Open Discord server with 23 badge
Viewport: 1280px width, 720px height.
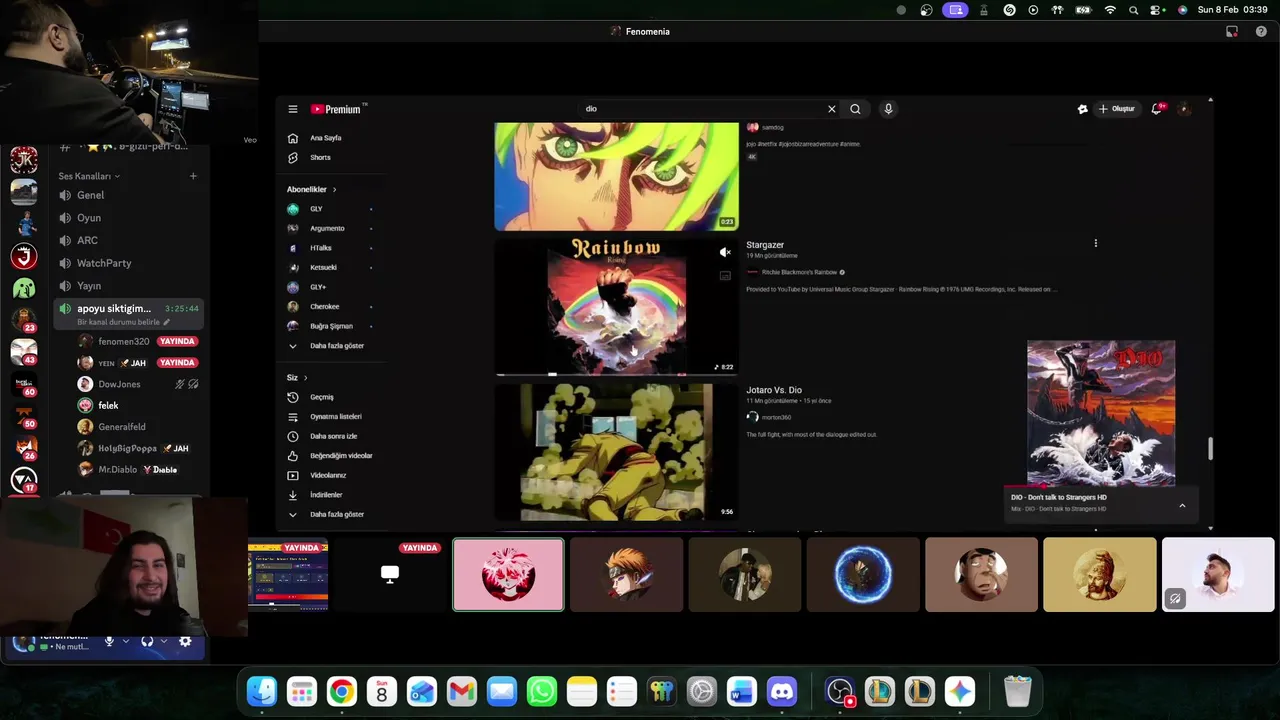coord(24,318)
